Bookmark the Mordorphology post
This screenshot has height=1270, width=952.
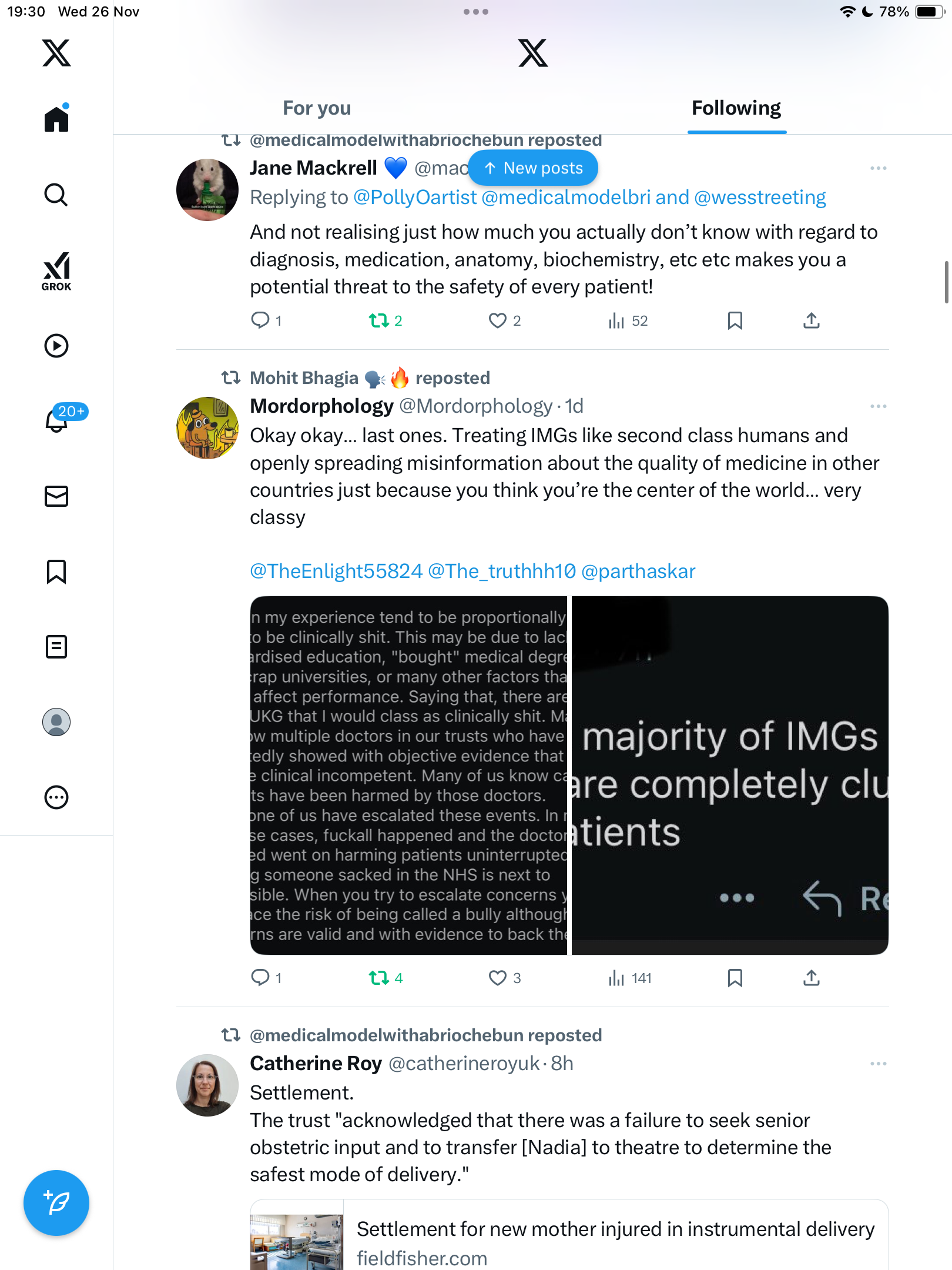(x=735, y=978)
